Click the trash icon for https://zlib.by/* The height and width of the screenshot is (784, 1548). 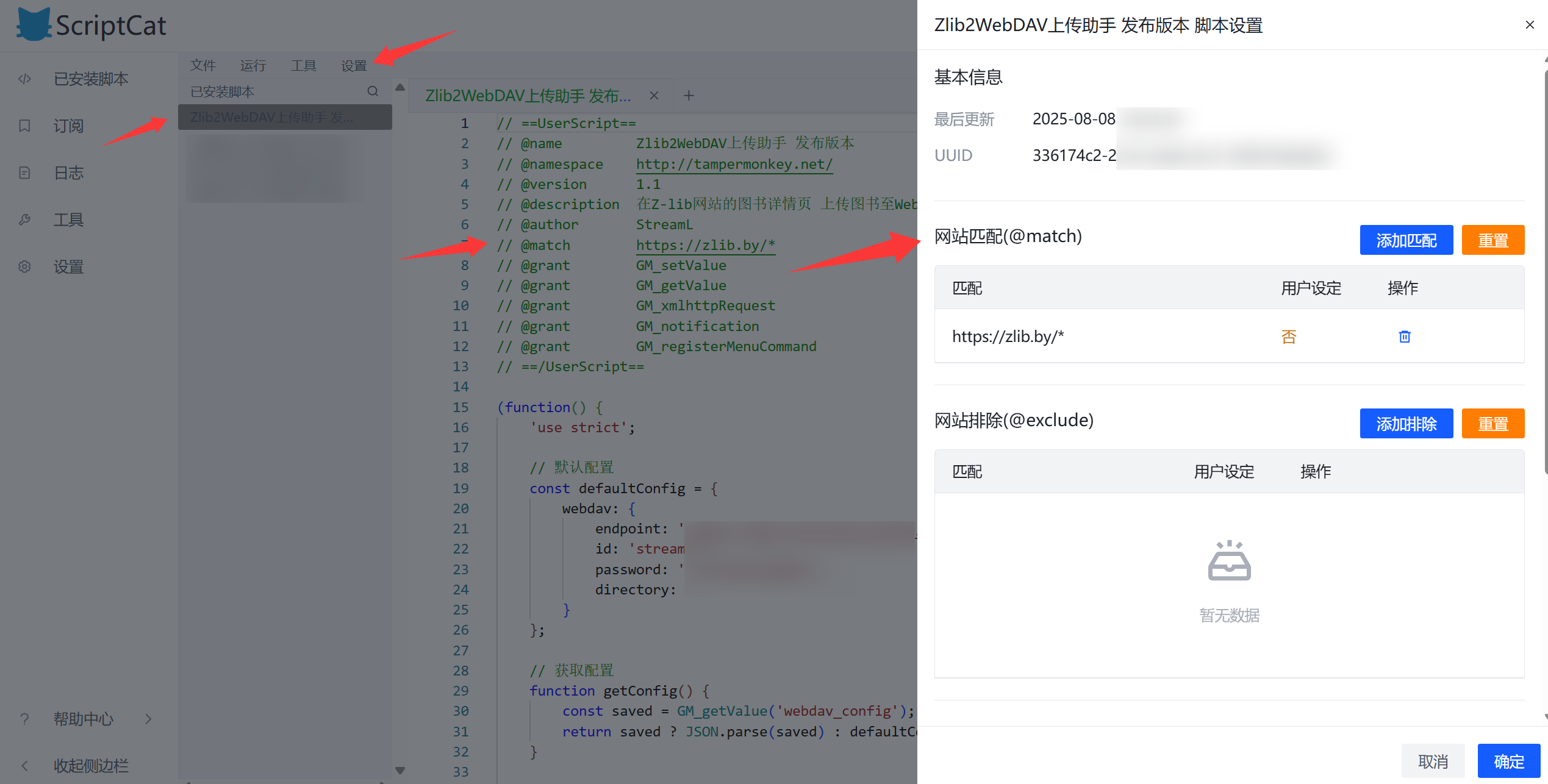[1404, 337]
